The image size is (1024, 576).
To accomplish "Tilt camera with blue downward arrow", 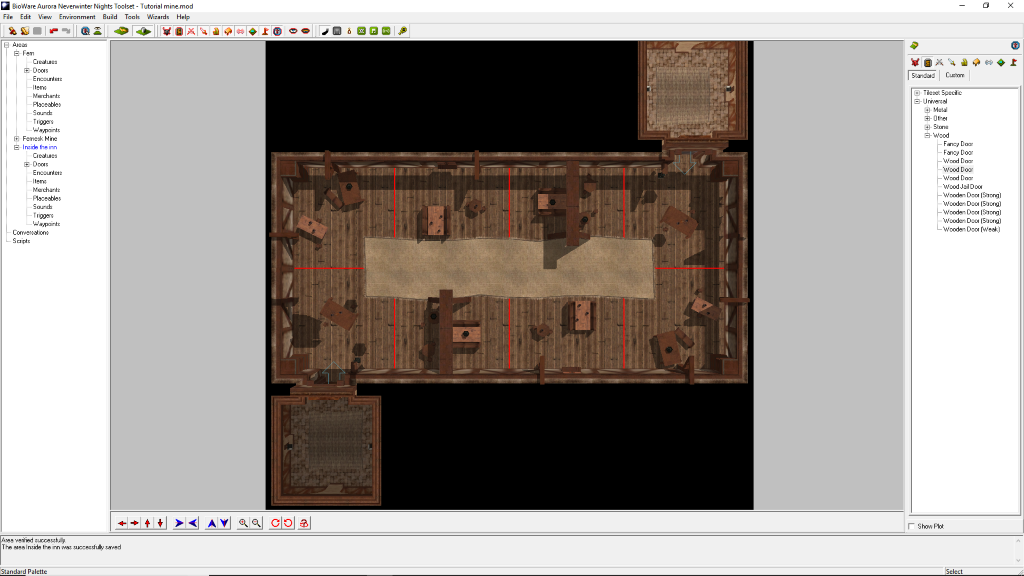I will click(x=224, y=523).
